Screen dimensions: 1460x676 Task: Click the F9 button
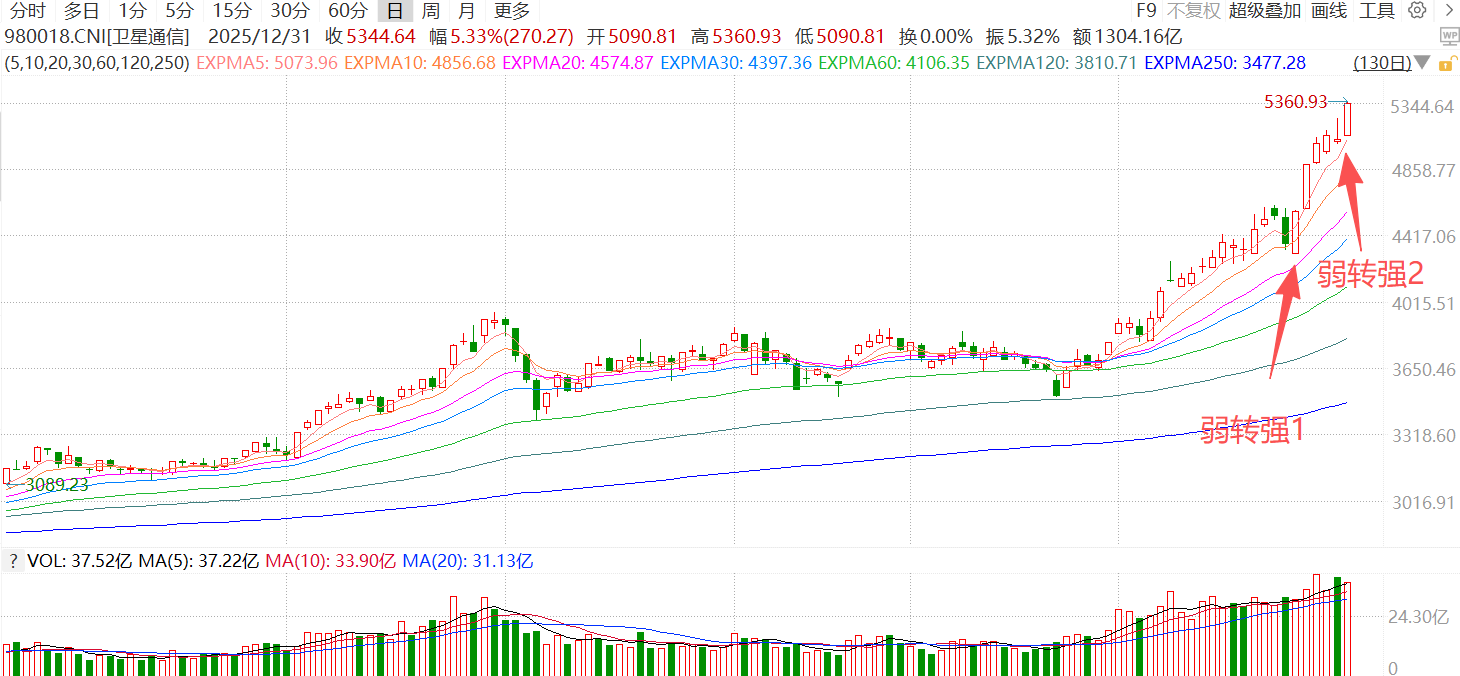click(1146, 11)
